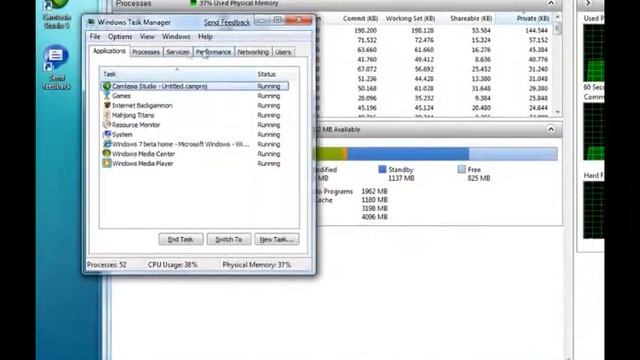Click the Windows Media Player task icon
The height and width of the screenshot is (360, 640).
pyautogui.click(x=107, y=163)
